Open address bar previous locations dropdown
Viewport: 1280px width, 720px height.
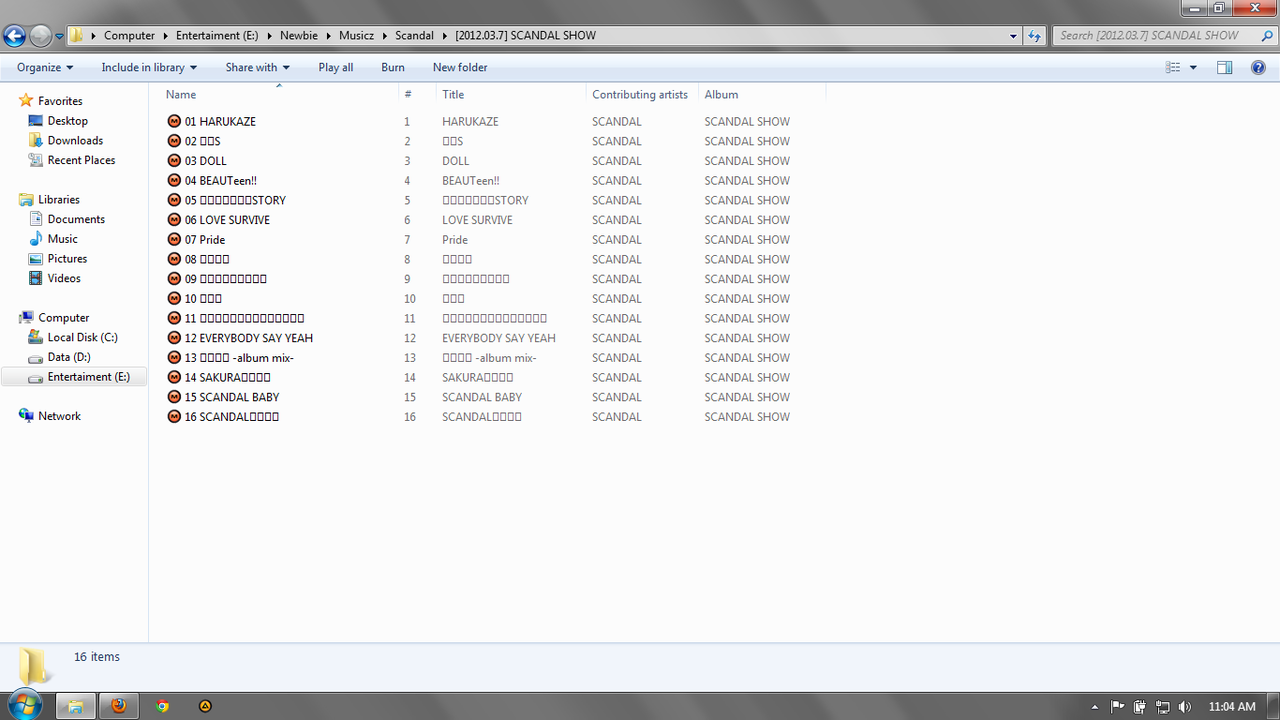tap(1014, 35)
